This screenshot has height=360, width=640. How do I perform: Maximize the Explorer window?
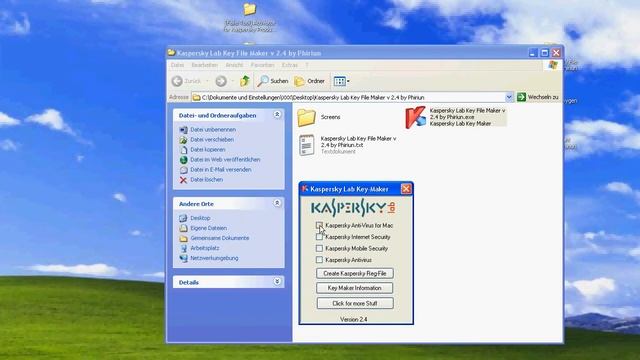(x=544, y=53)
